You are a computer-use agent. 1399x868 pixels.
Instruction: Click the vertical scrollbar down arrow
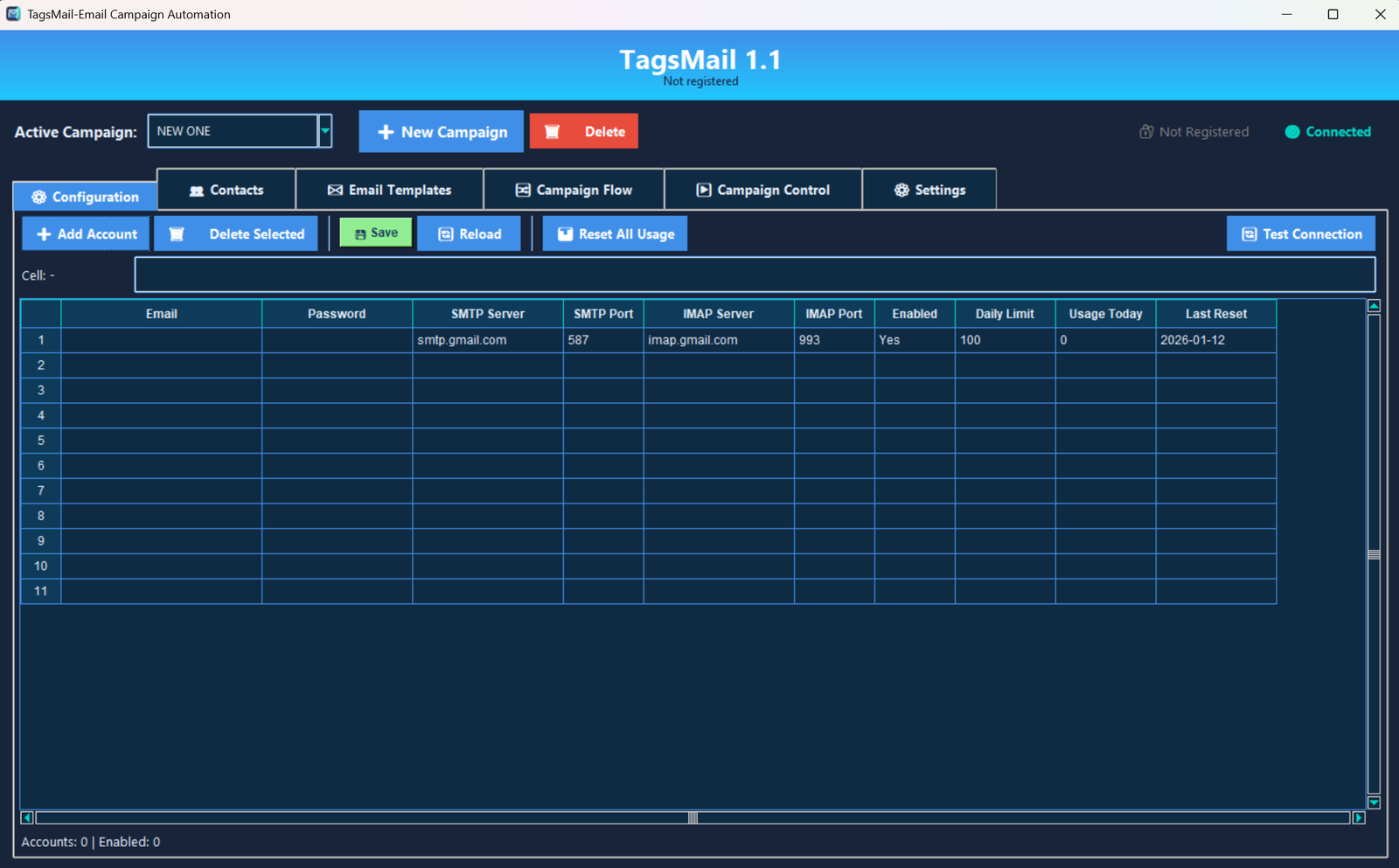tap(1374, 802)
